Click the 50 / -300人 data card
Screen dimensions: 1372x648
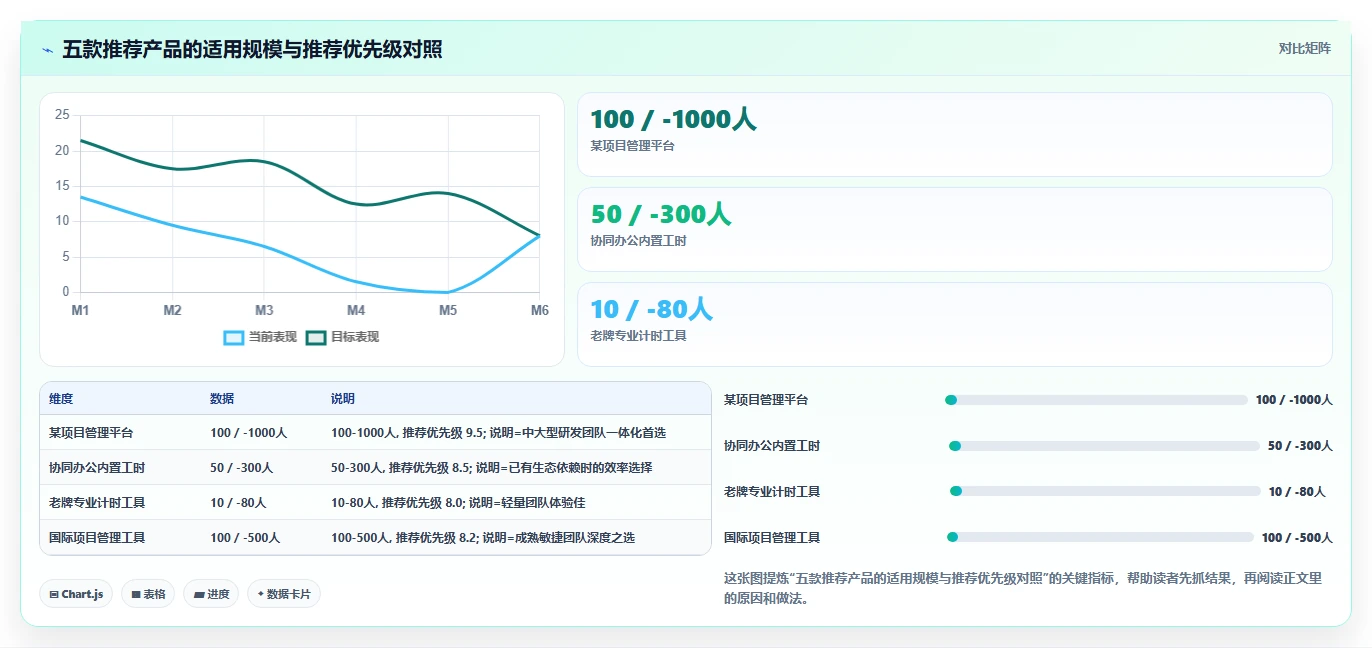point(955,229)
